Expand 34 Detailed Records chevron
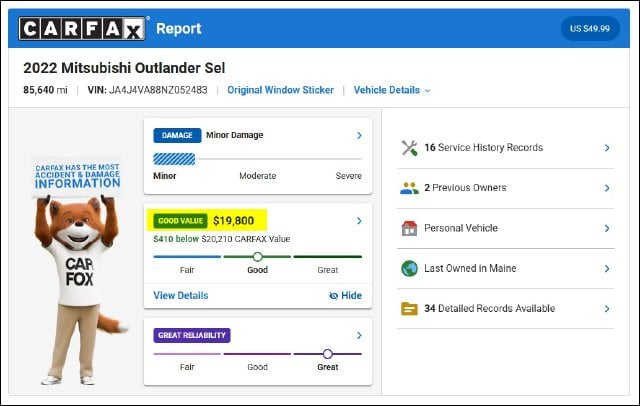Image resolution: width=640 pixels, height=406 pixels. pos(607,308)
